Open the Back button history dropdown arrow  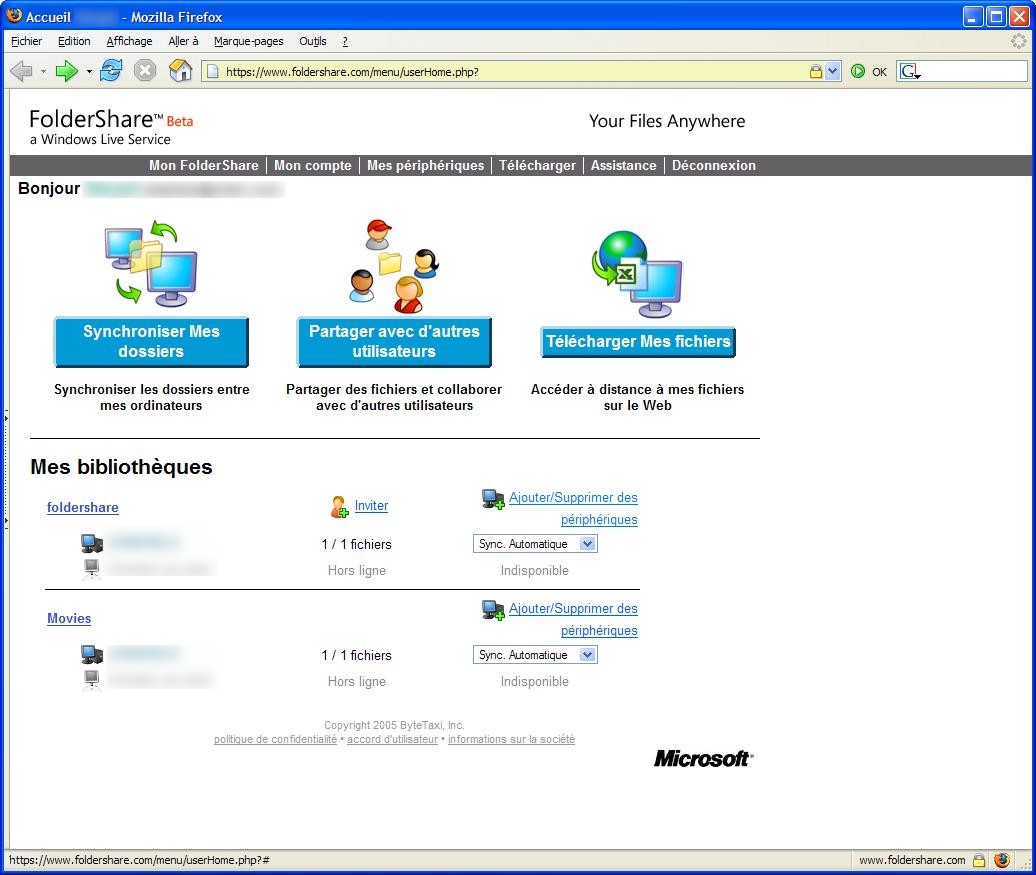click(x=44, y=71)
